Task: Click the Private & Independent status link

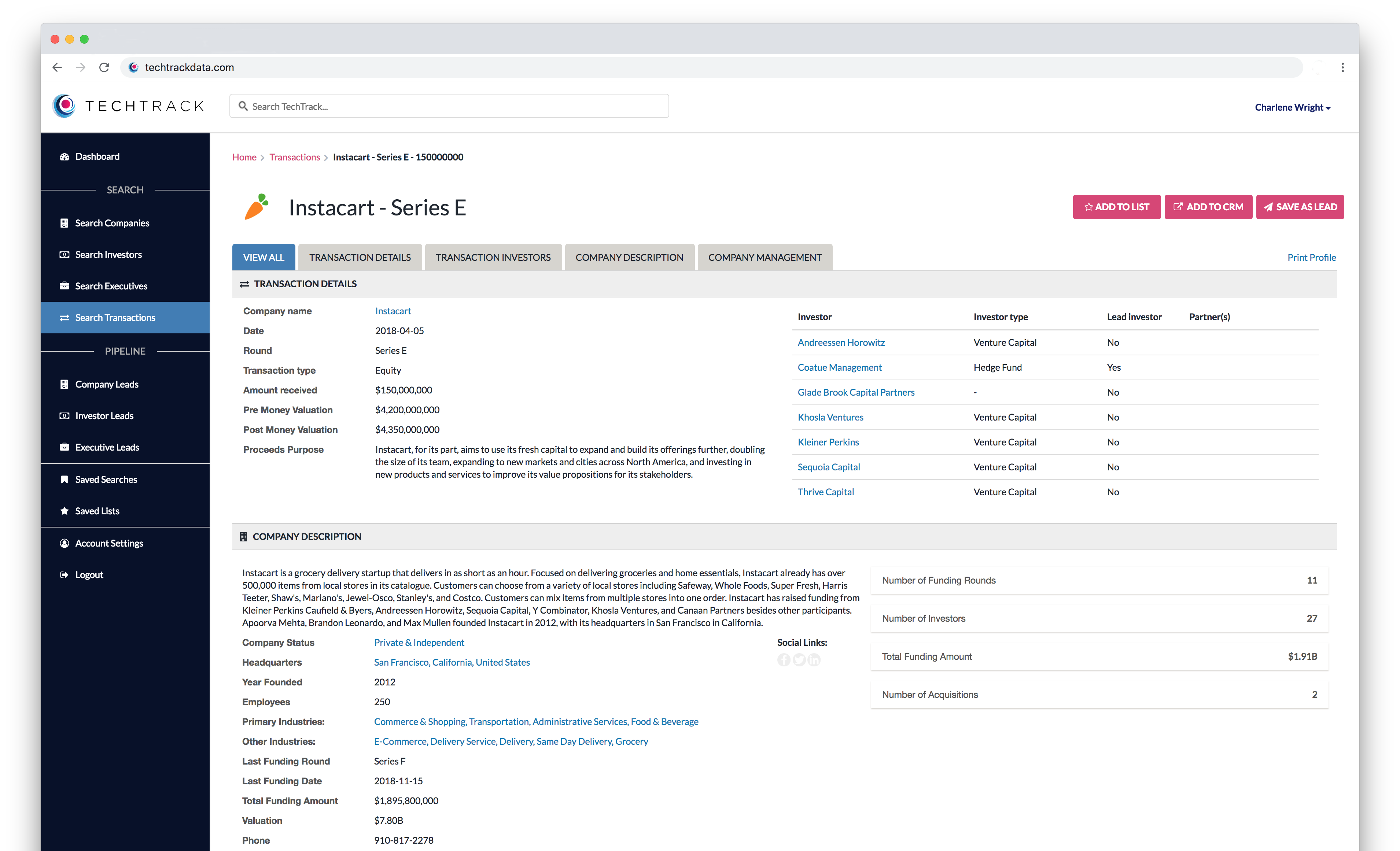Action: point(419,643)
